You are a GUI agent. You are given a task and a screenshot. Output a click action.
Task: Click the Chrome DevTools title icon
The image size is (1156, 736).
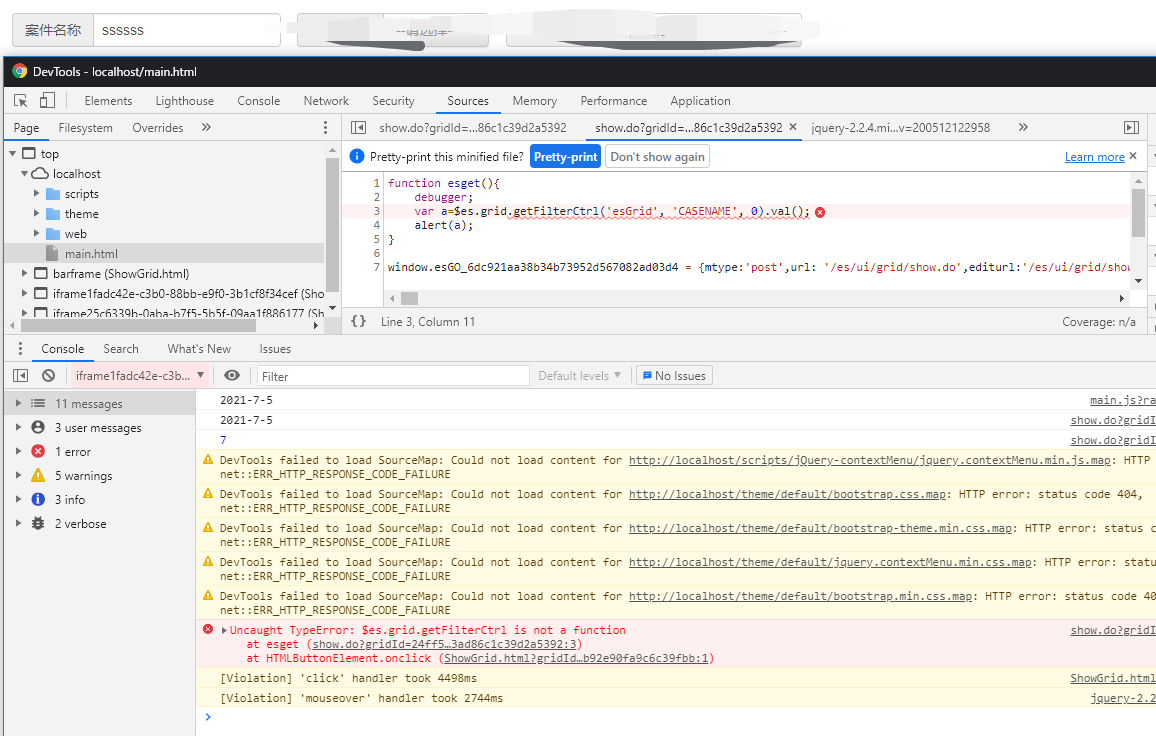pyautogui.click(x=20, y=72)
